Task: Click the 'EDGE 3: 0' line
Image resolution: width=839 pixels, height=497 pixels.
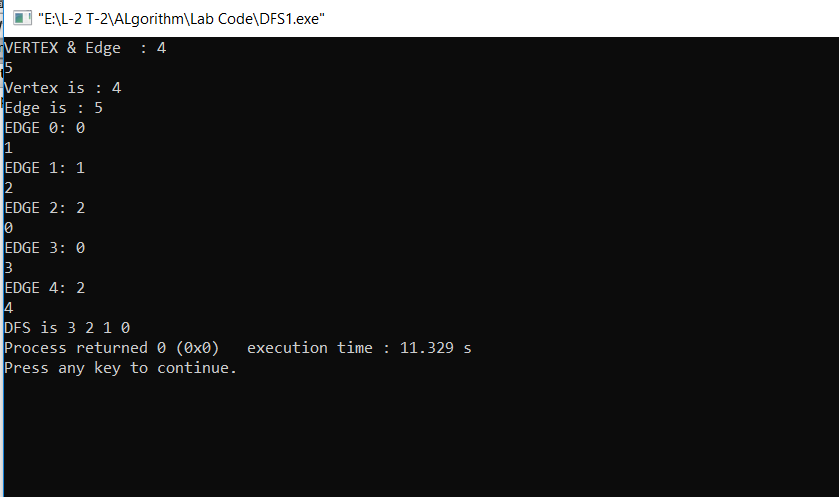Action: (44, 248)
